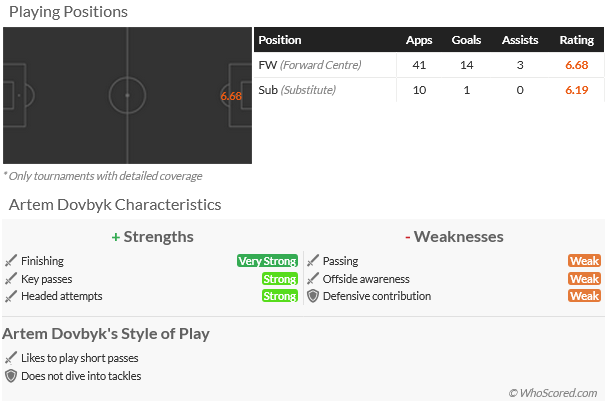Click the shield icon beside Does not dive into tackles

pos(11,376)
